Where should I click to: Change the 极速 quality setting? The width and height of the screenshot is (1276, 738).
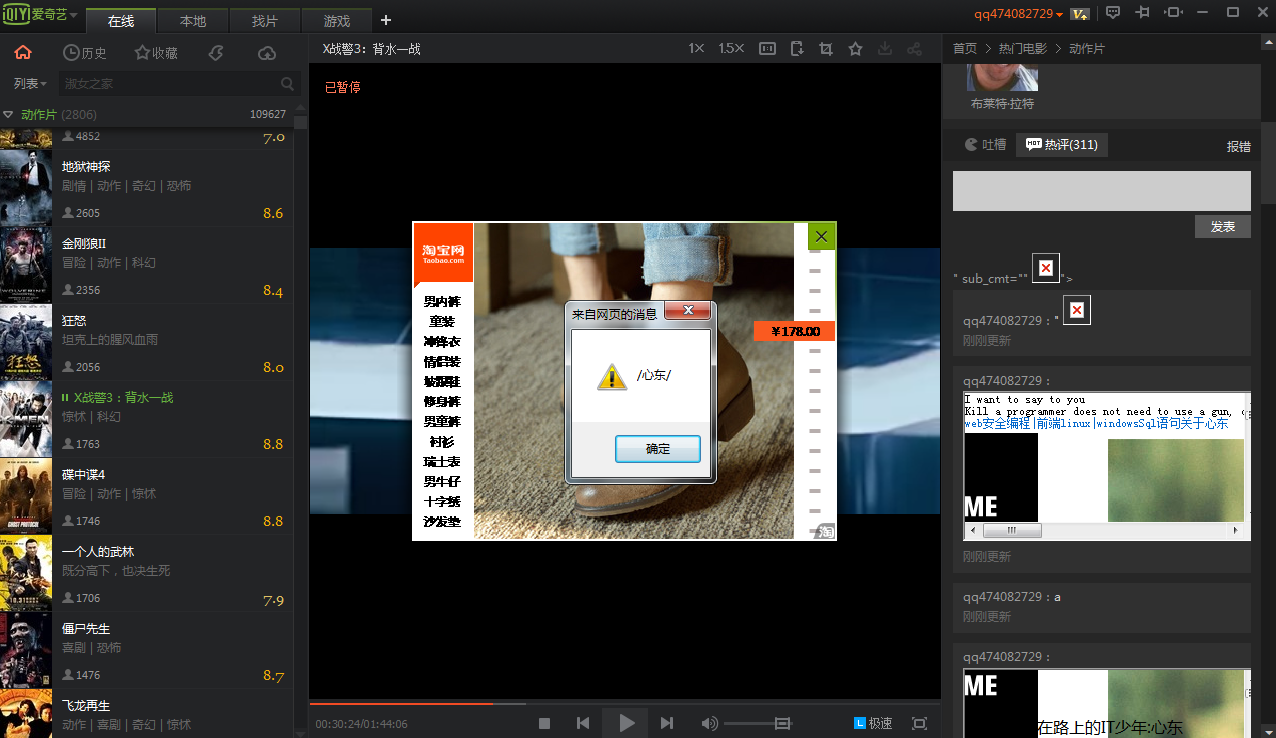873,723
